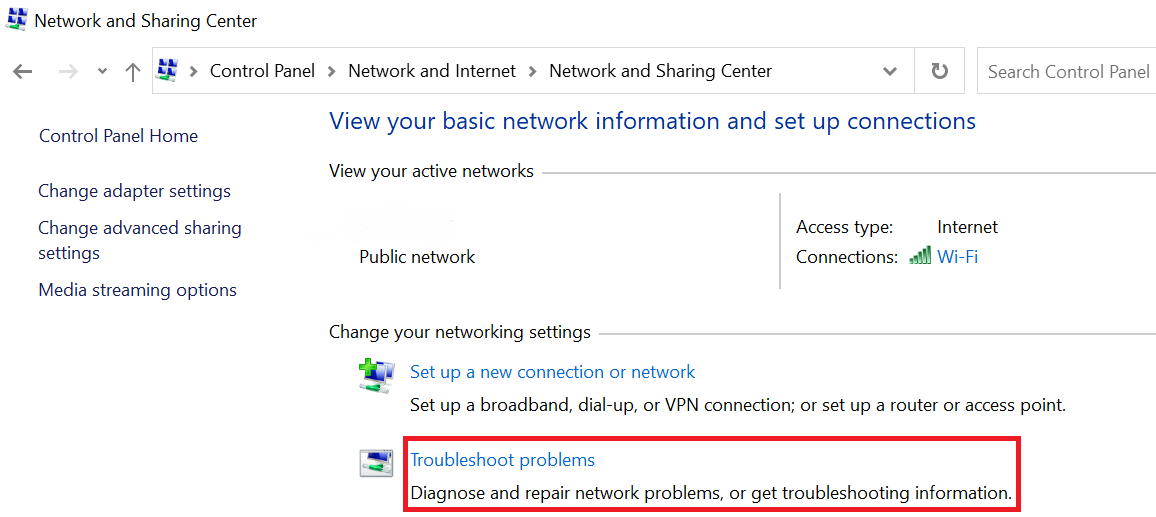Click the Control Panel icon in address bar
1156x517 pixels.
[167, 71]
